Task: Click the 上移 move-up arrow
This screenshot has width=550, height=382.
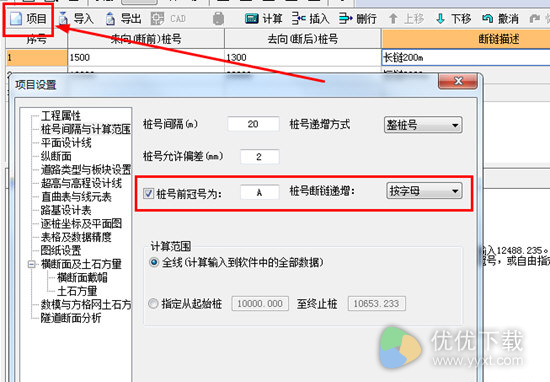Action: tap(393, 19)
